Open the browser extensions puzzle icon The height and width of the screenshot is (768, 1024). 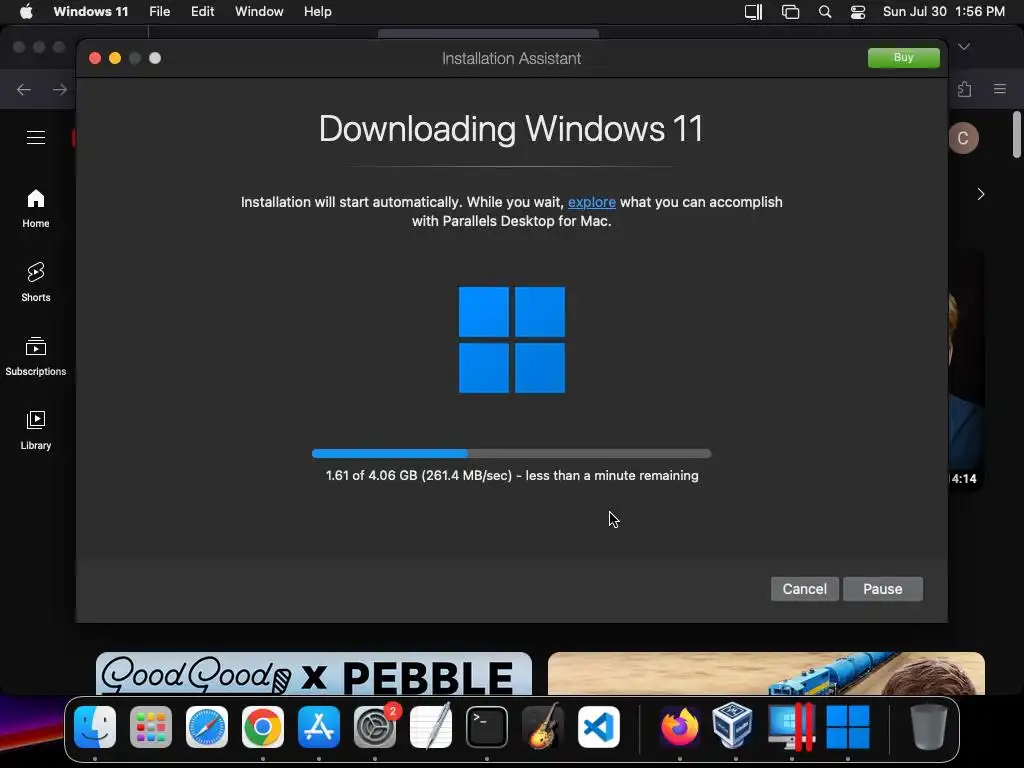click(x=965, y=89)
